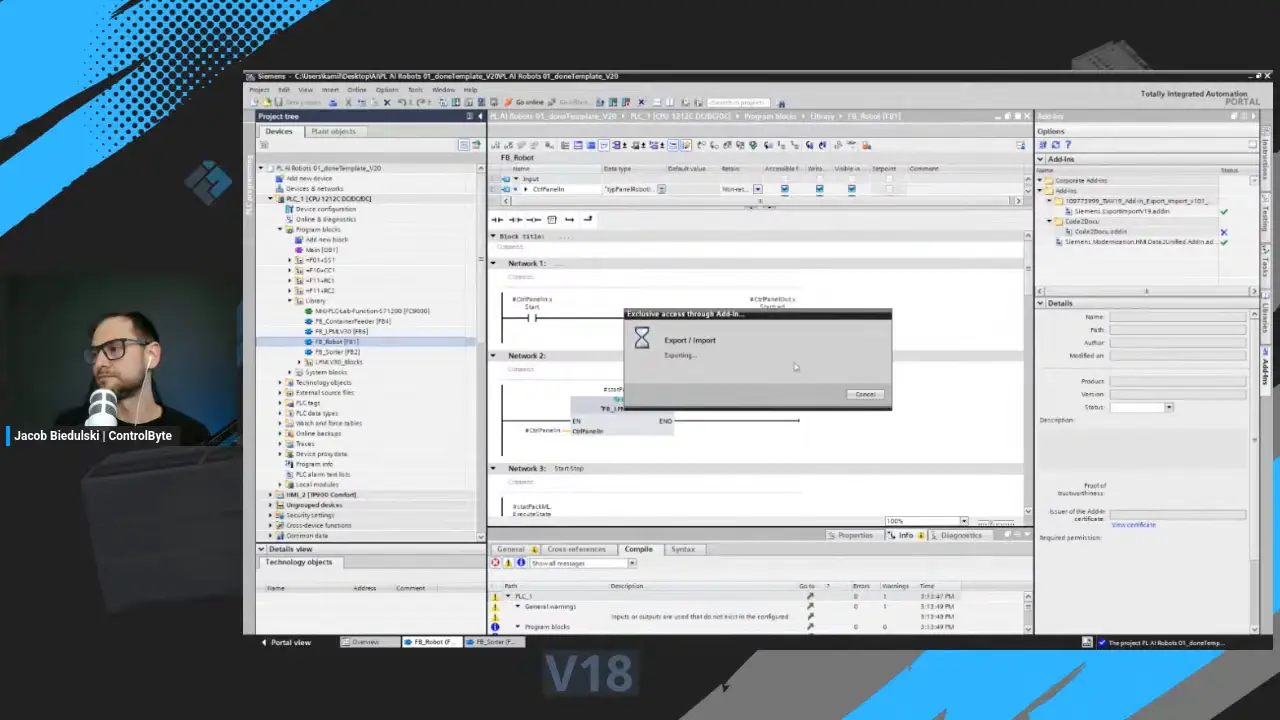
Task: Open the Project menu
Action: pos(259,90)
